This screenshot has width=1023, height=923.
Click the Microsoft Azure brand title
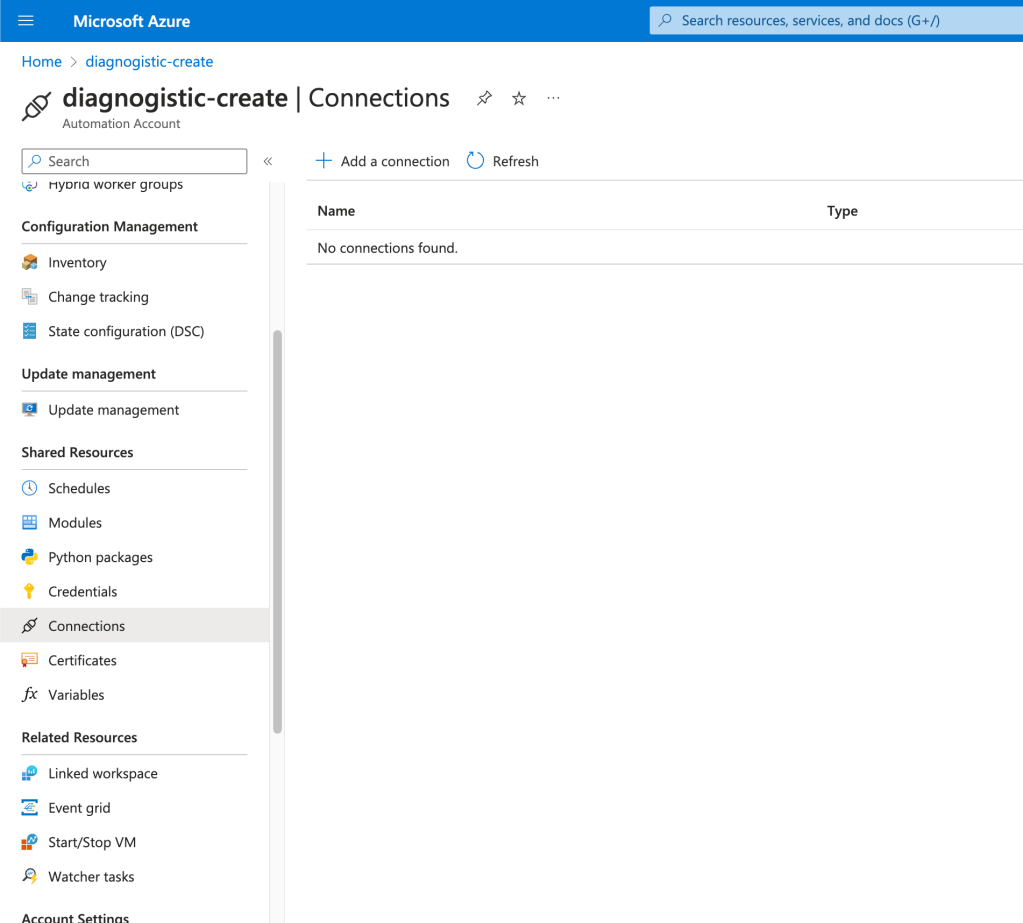coord(131,21)
